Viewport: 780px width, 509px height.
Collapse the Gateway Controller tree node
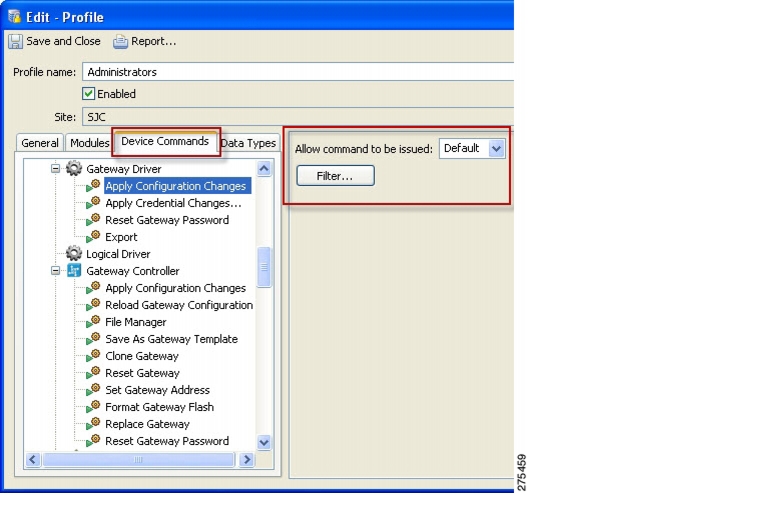click(55, 271)
